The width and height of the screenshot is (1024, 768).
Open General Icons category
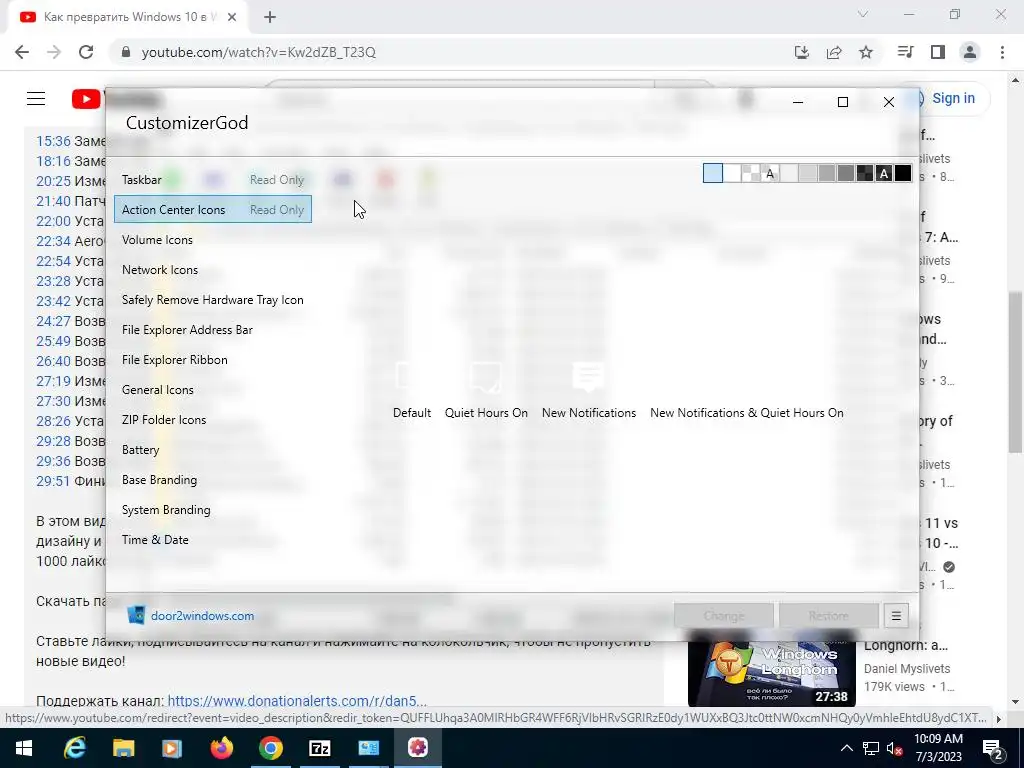tap(213, 390)
